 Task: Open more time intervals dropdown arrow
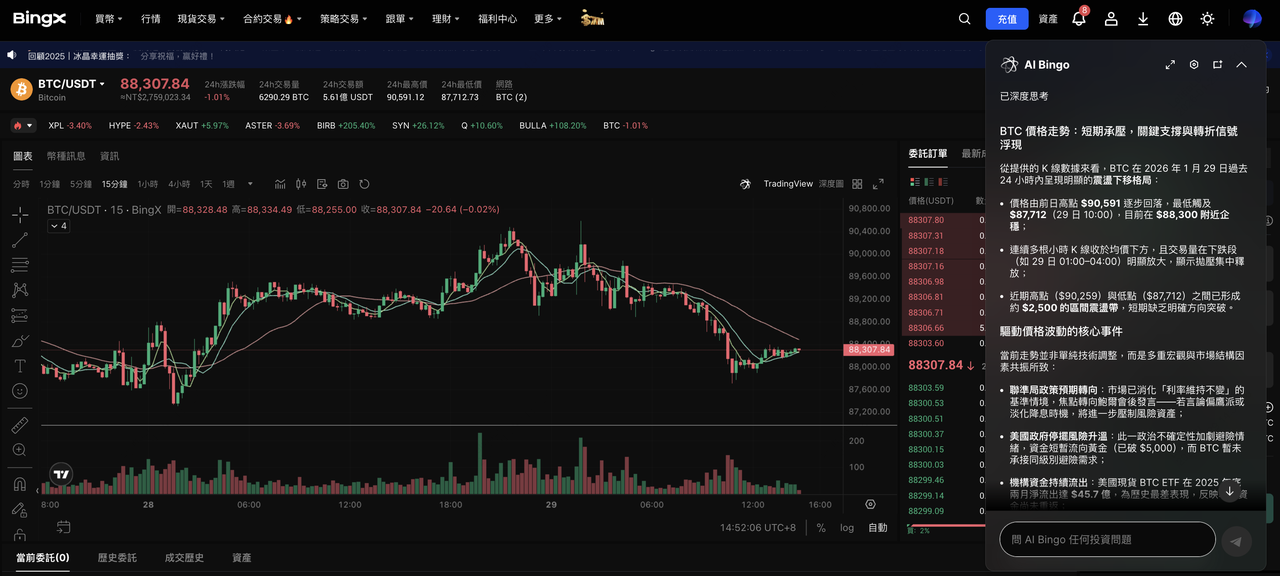pos(250,184)
